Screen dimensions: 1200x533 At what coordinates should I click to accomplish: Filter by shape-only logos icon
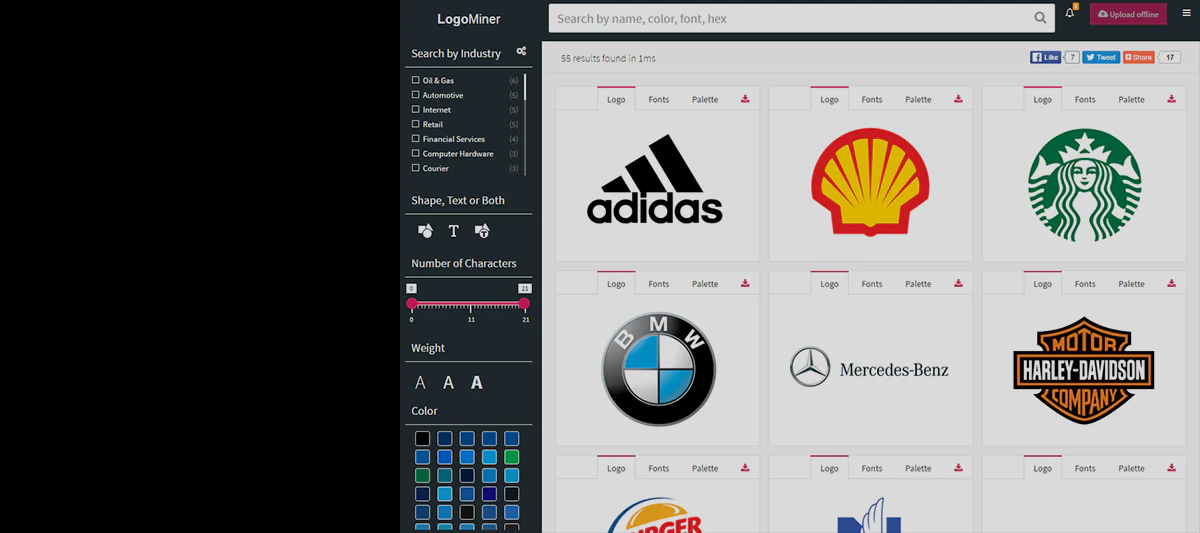[425, 231]
